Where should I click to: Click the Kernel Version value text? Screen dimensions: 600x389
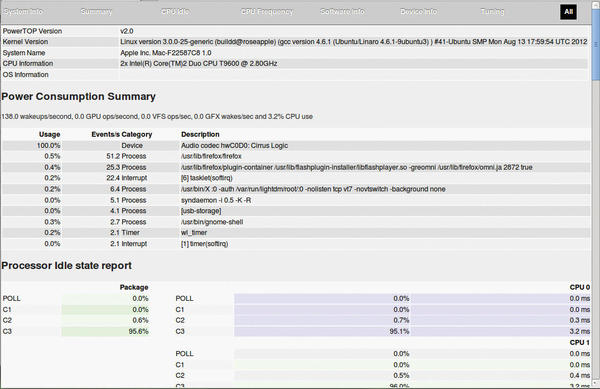[x=354, y=42]
